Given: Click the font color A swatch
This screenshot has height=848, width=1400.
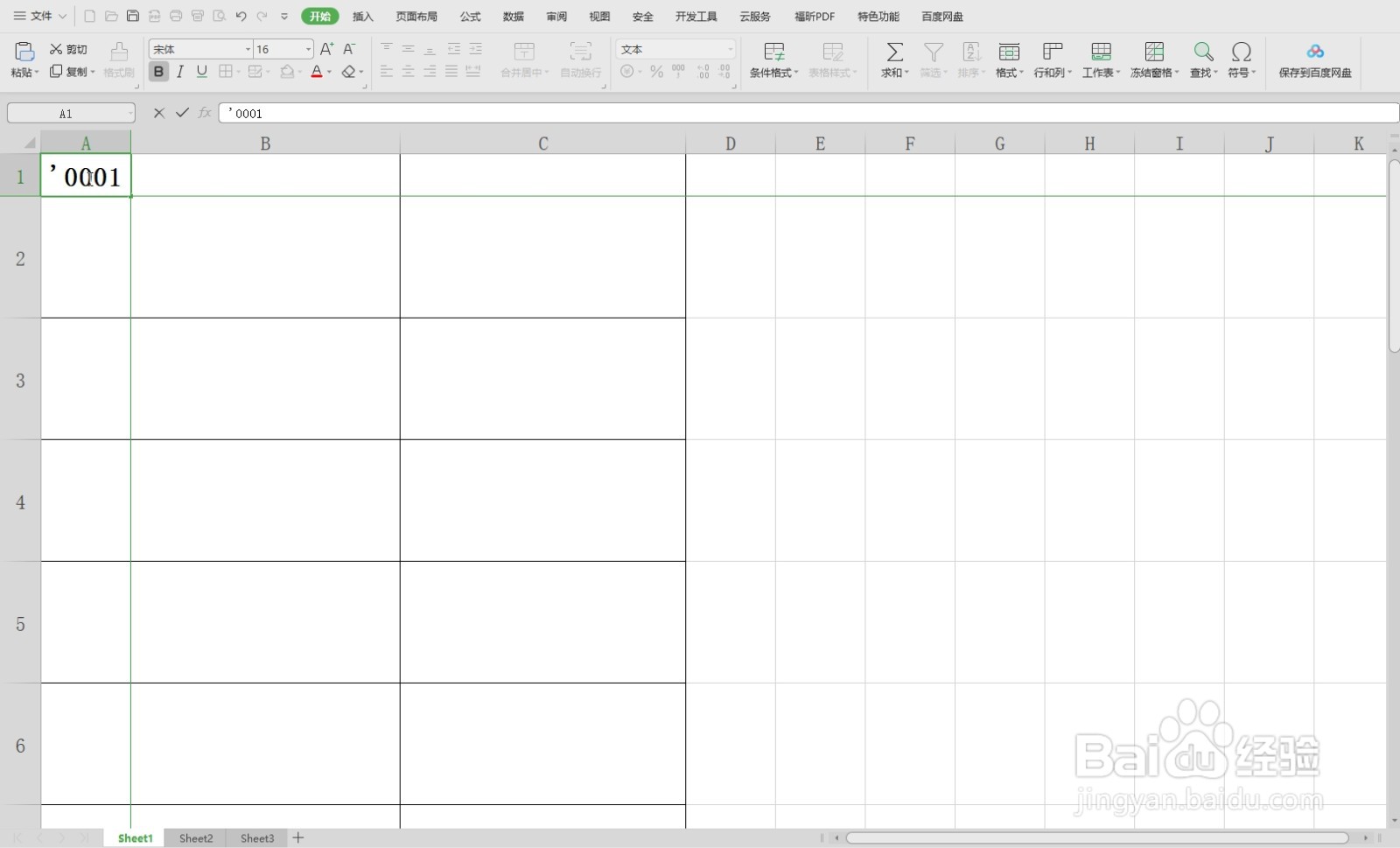Looking at the screenshot, I should click(317, 72).
